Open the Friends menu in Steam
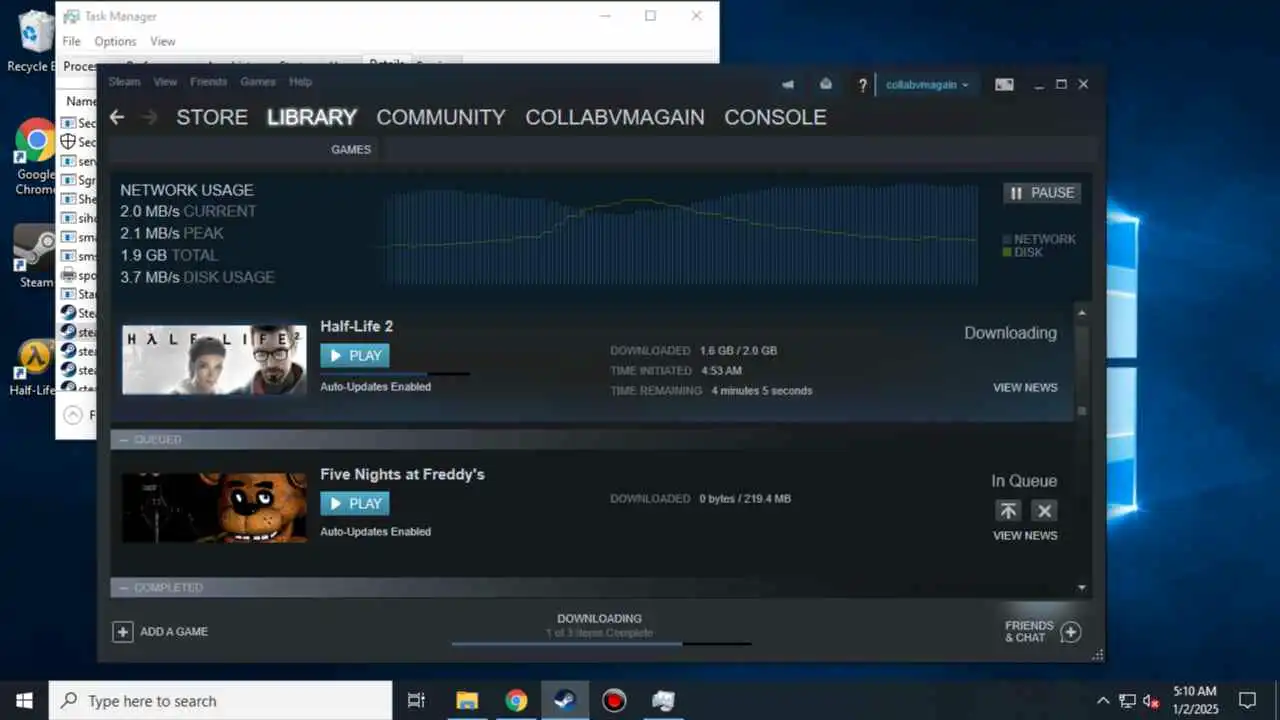This screenshot has width=1280, height=720. pyautogui.click(x=208, y=82)
